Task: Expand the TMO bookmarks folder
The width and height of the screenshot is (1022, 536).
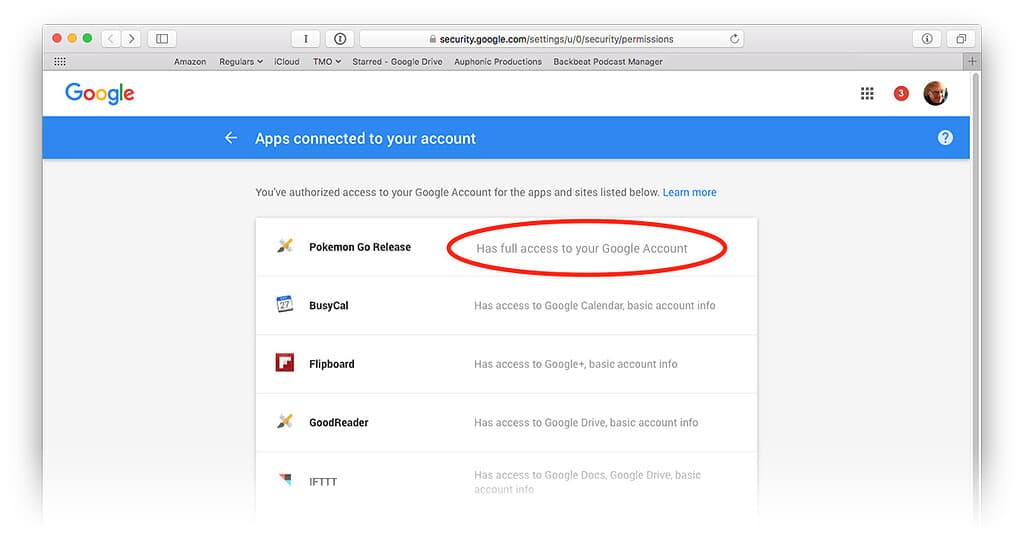Action: pos(327,61)
